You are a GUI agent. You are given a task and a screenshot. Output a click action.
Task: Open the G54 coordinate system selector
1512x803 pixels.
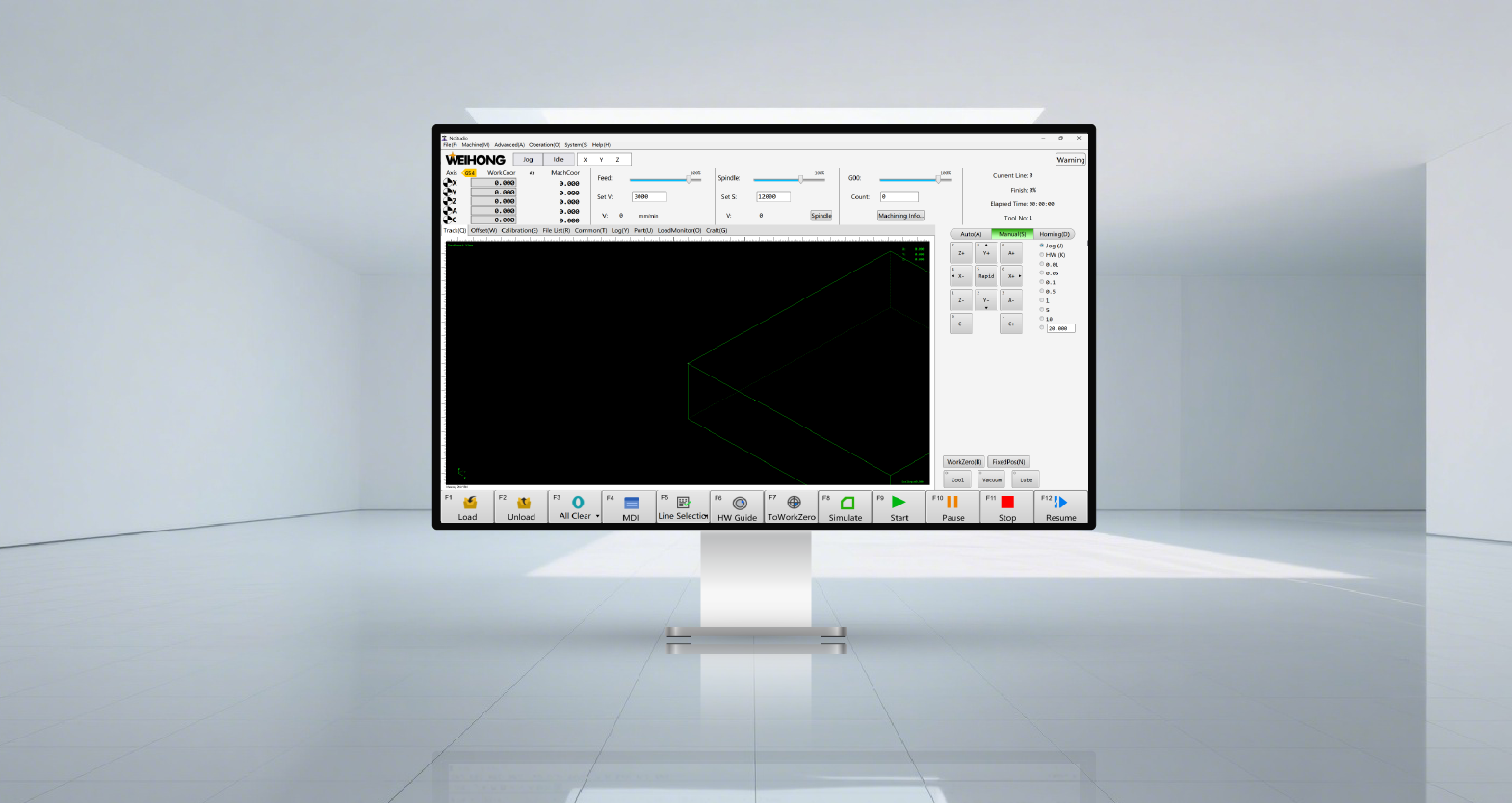coord(470,173)
